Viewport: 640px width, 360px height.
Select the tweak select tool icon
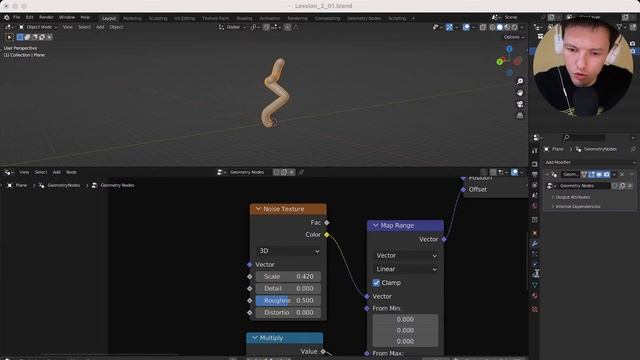(9, 37)
